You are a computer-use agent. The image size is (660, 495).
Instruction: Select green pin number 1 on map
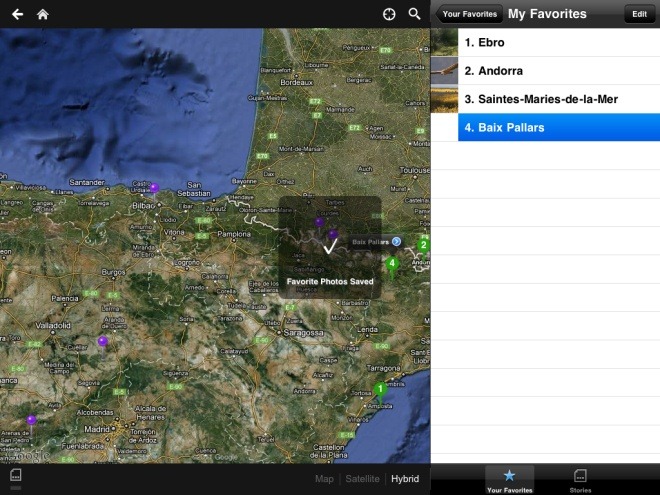click(381, 391)
